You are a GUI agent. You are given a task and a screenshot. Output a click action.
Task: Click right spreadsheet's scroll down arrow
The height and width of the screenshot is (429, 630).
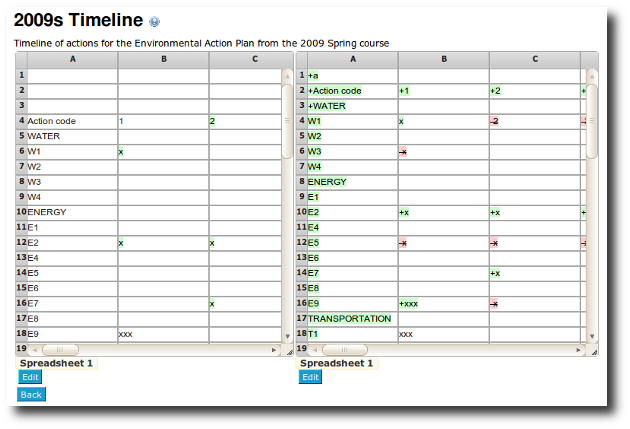pyautogui.click(x=592, y=336)
